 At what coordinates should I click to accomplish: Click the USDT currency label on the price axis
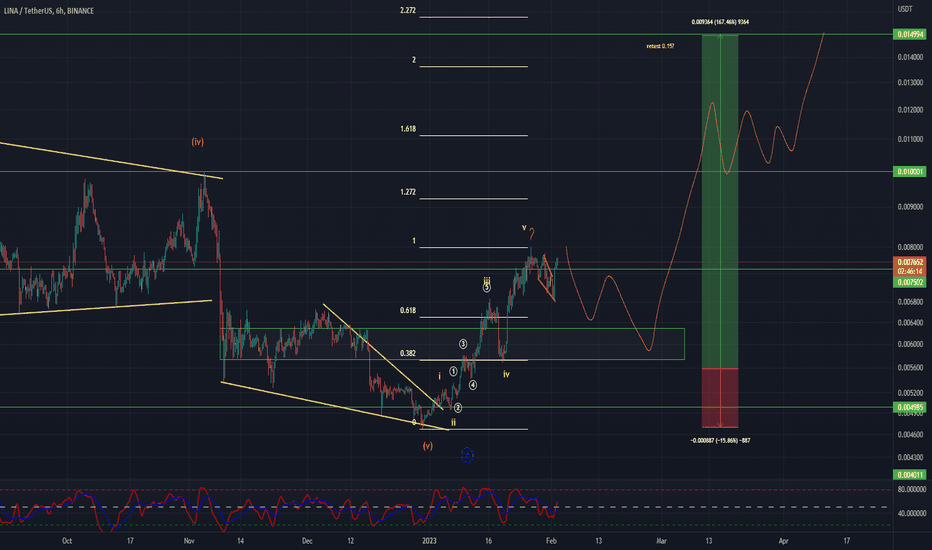point(905,9)
